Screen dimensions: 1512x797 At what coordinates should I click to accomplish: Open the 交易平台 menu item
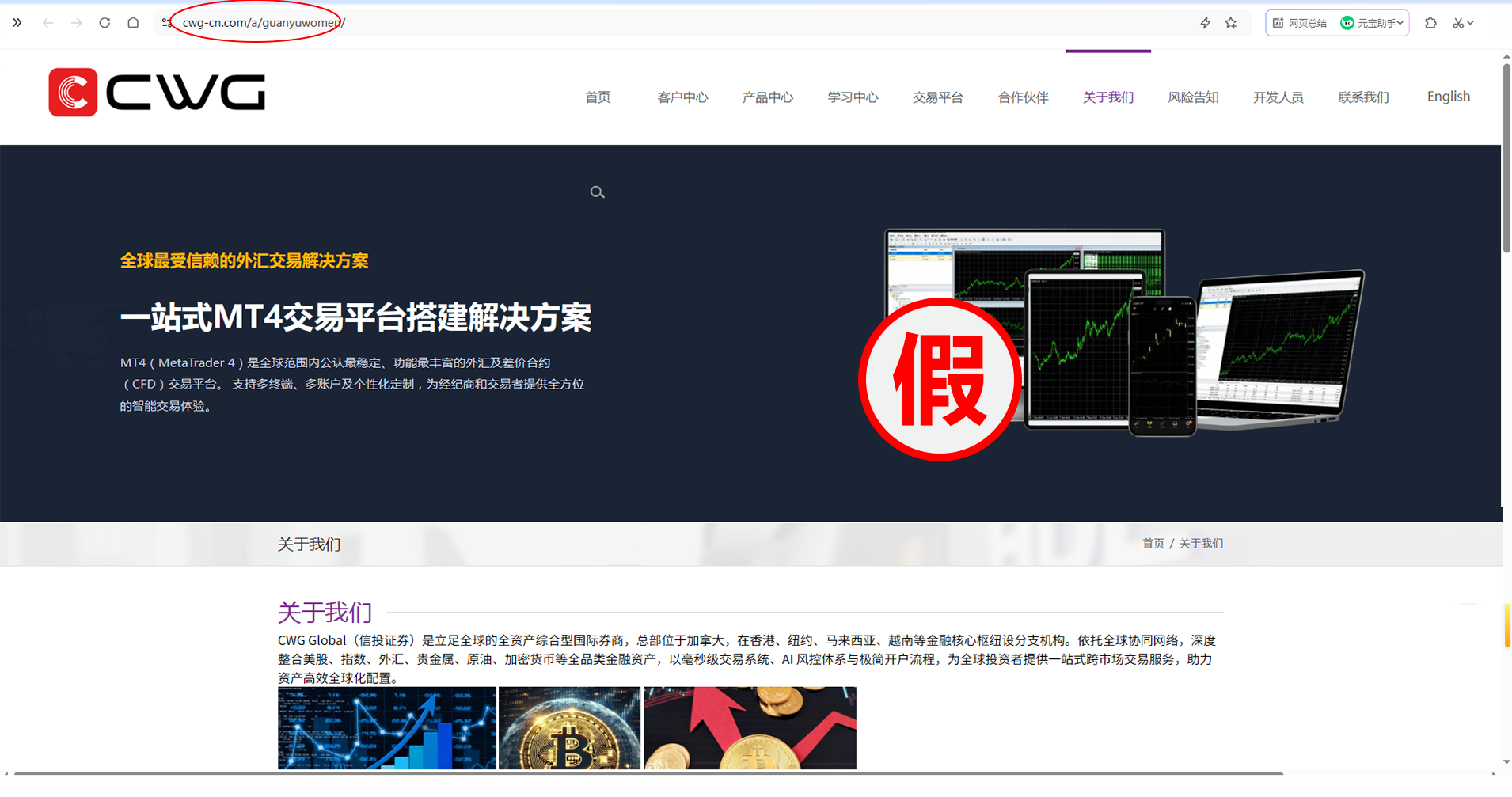[938, 97]
